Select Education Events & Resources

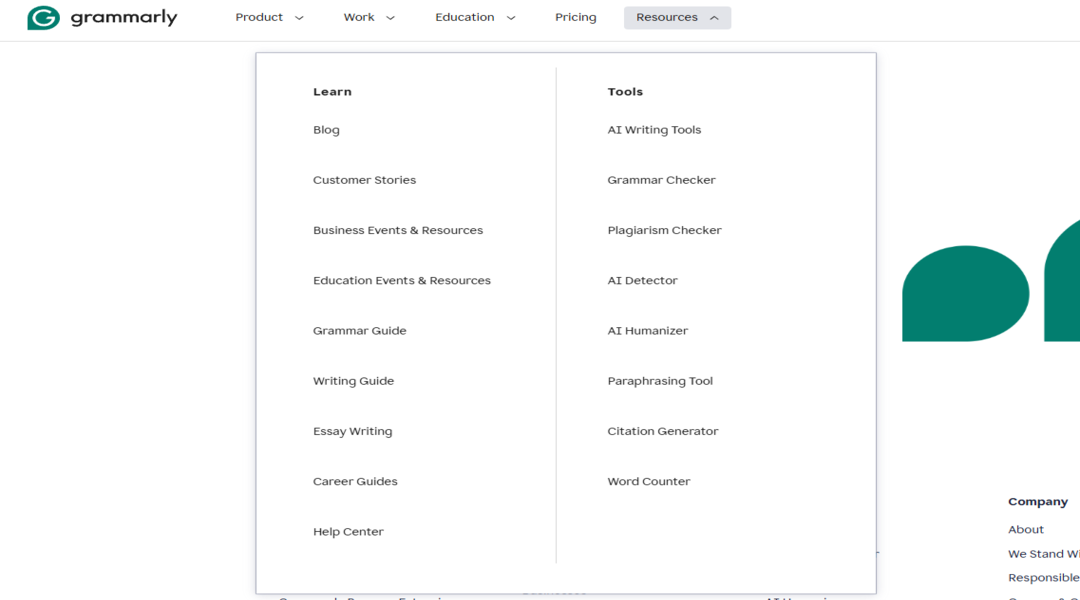click(x=402, y=280)
